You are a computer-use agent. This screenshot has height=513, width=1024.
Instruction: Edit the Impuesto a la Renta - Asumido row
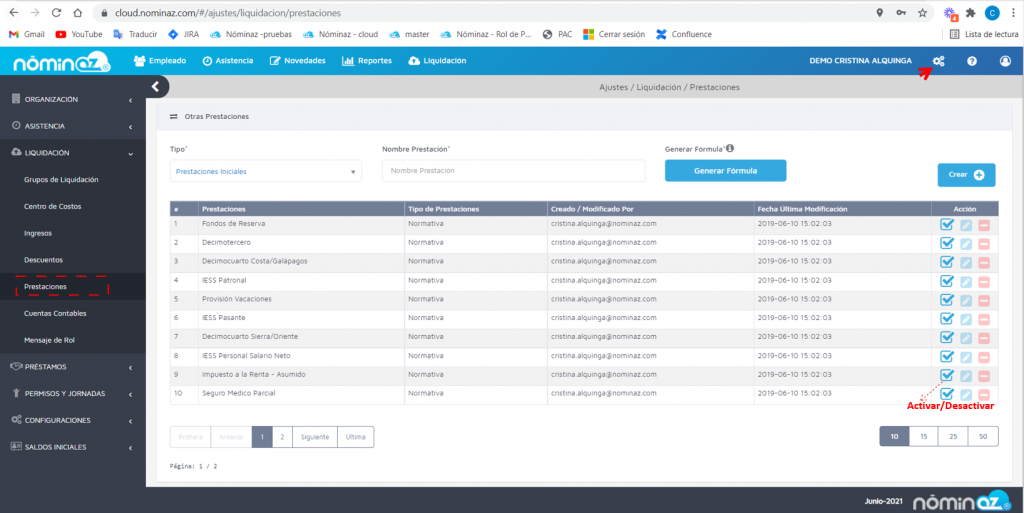coord(966,376)
